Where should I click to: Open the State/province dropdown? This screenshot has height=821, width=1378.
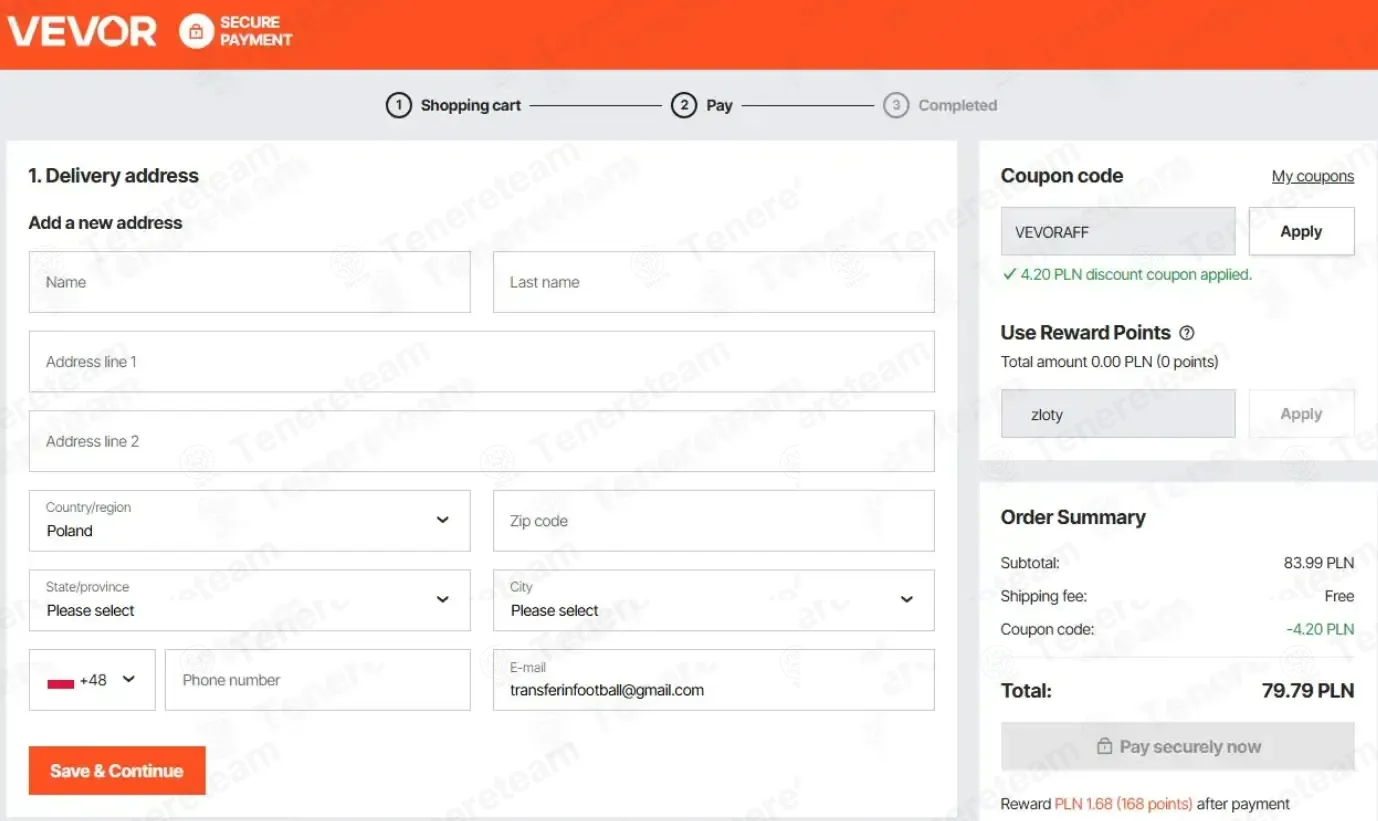[x=250, y=600]
